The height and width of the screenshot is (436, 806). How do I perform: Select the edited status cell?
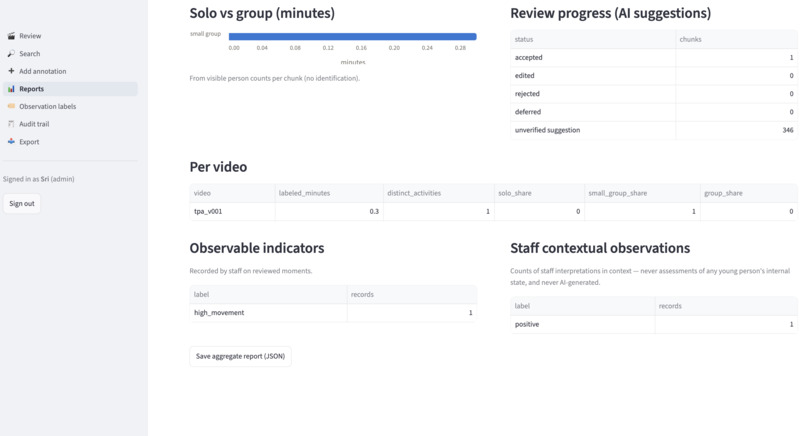[593, 76]
